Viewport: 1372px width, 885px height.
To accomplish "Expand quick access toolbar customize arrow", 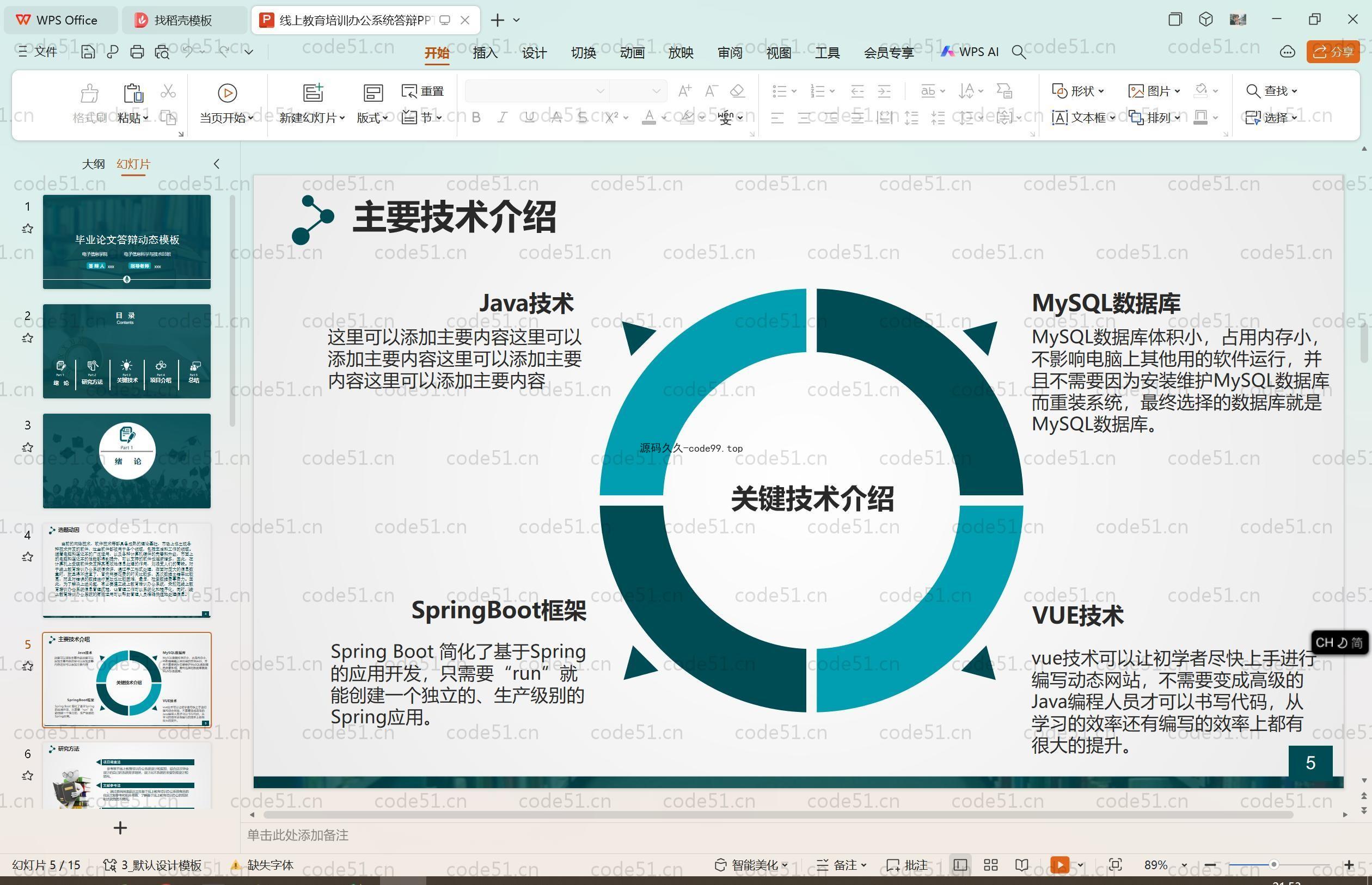I will pyautogui.click(x=249, y=52).
